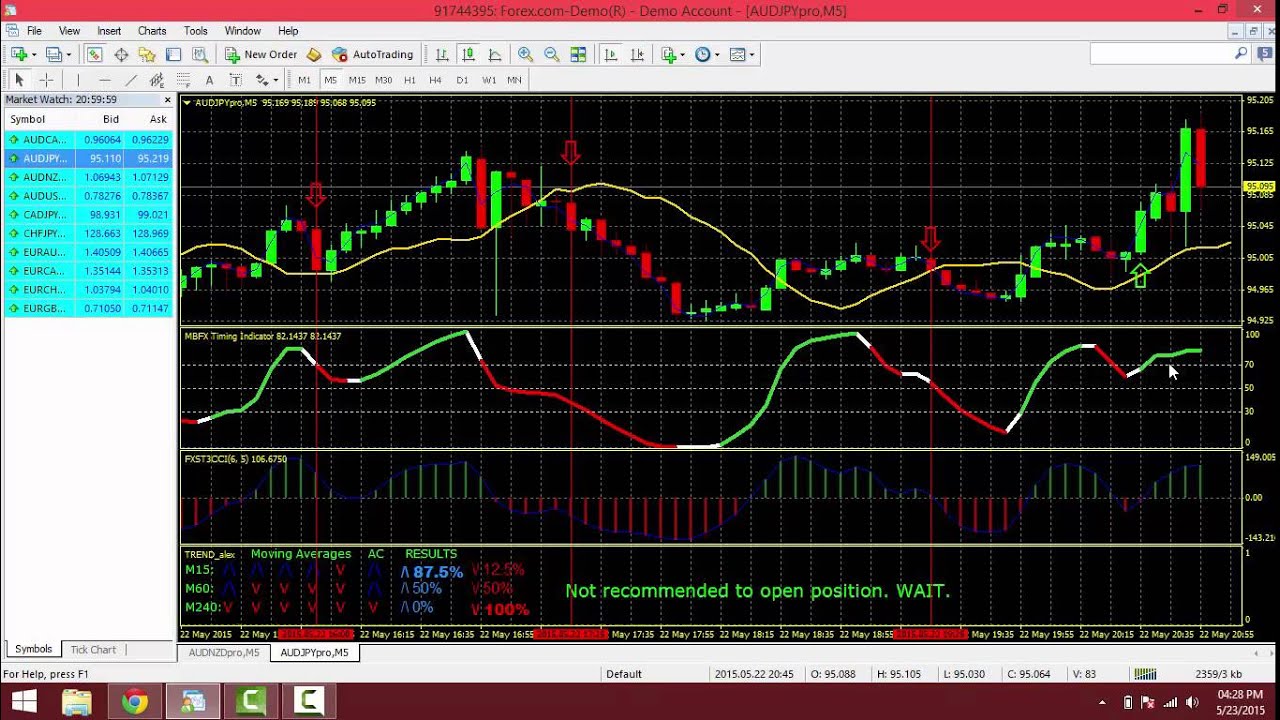
Task: Toggle chart shift from right border
Action: pos(637,55)
